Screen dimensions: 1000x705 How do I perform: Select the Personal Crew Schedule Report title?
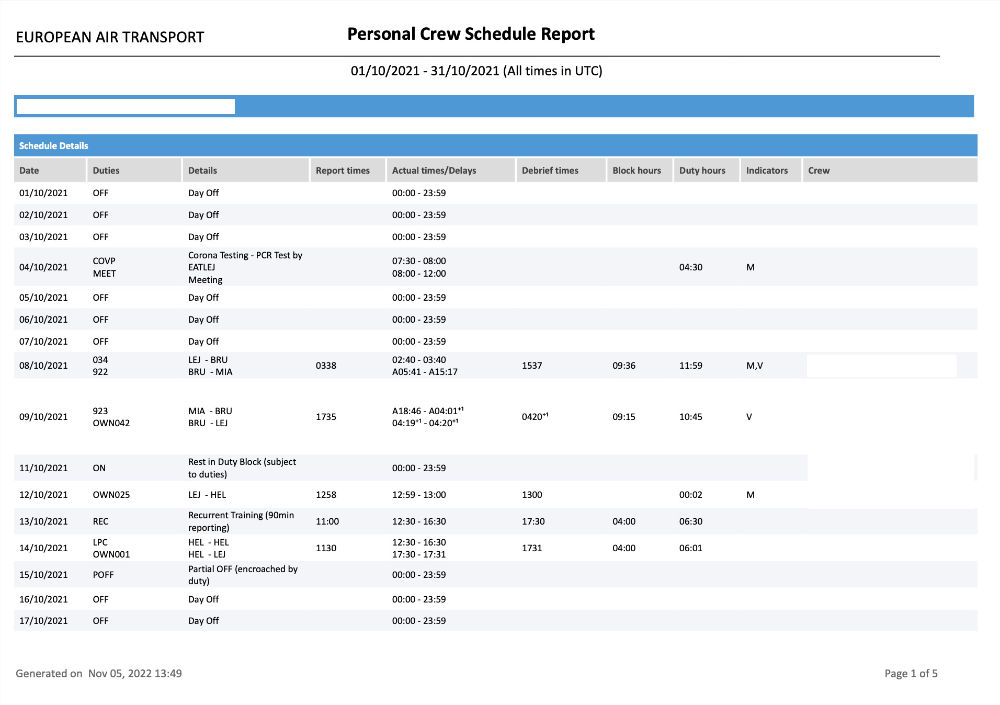(x=471, y=34)
